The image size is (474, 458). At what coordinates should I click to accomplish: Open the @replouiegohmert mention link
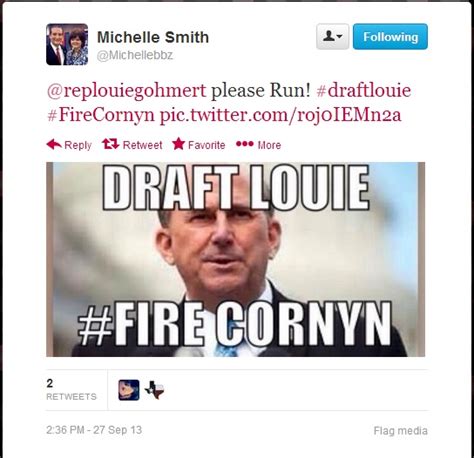click(x=127, y=91)
